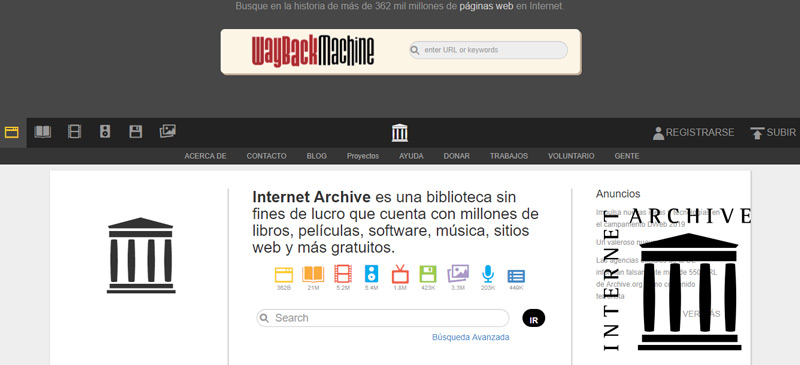Open the GENTE menu item

[627, 156]
